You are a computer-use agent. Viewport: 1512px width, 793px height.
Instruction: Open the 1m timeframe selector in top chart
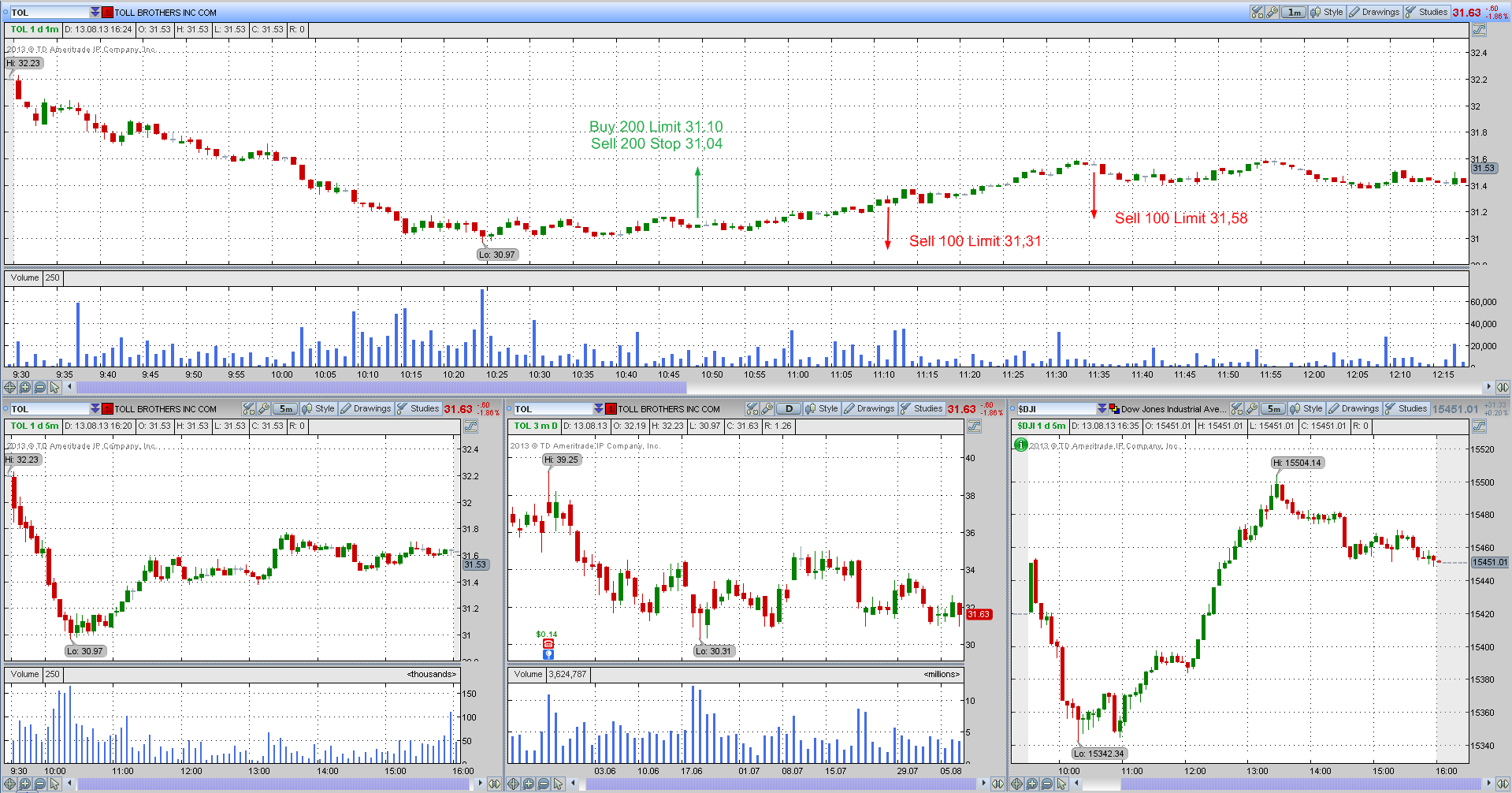click(x=1294, y=12)
